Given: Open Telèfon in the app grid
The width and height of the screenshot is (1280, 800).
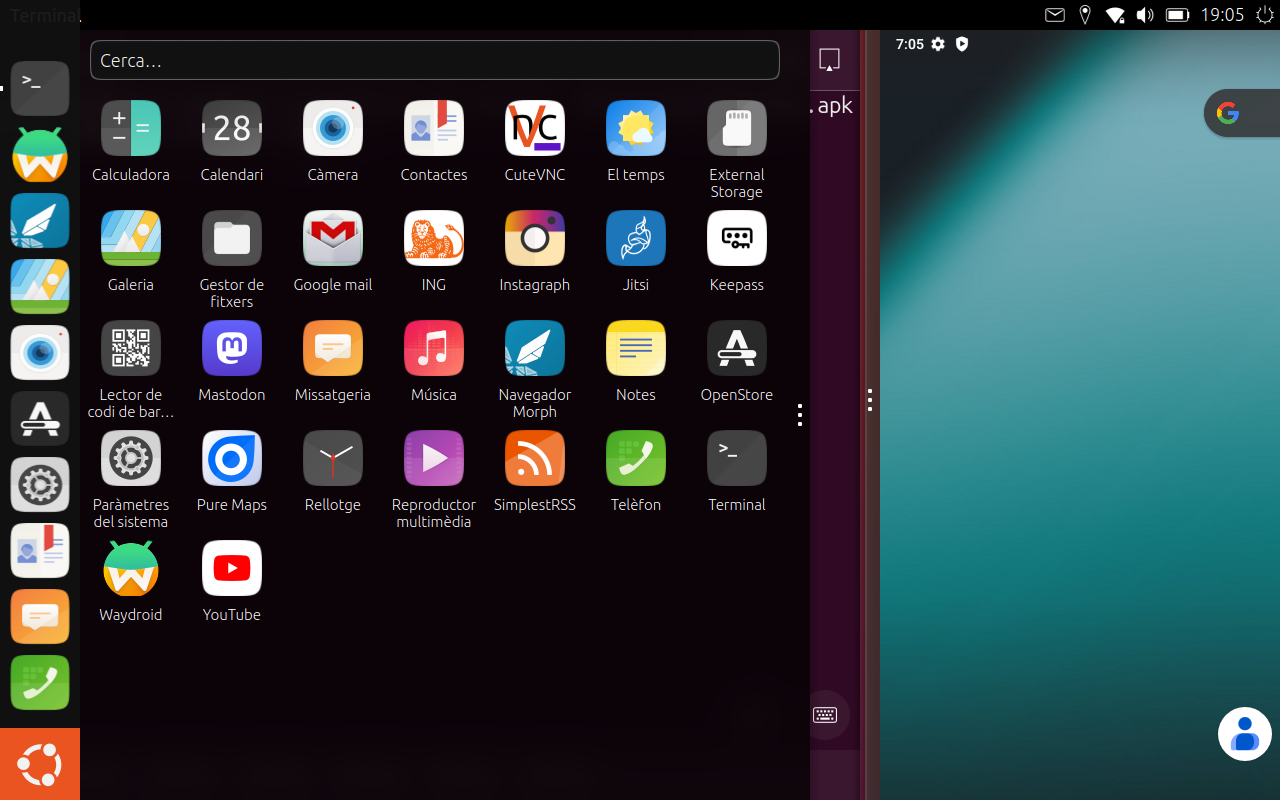Looking at the screenshot, I should [636, 458].
